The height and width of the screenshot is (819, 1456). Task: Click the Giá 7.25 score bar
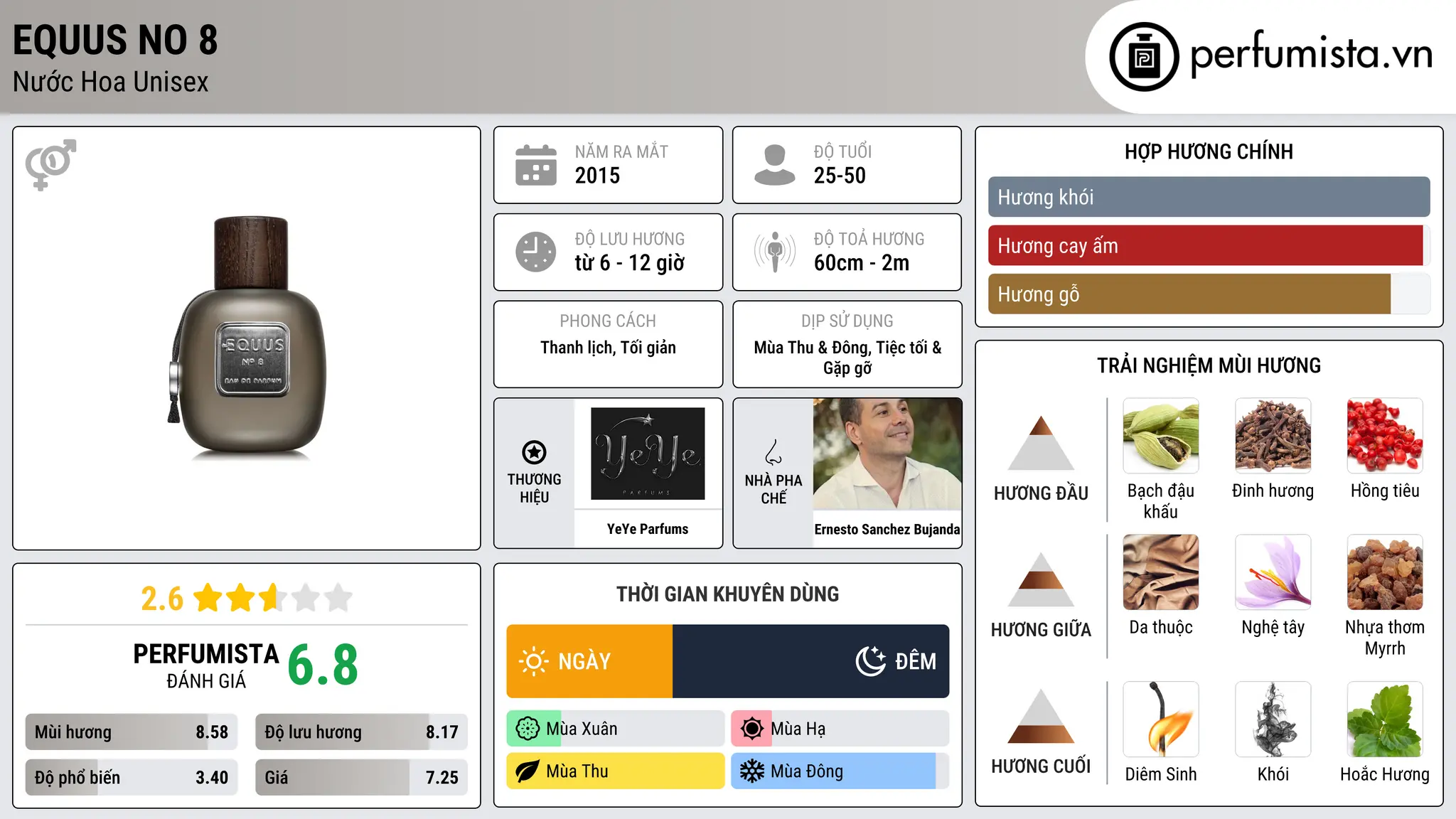point(362,777)
